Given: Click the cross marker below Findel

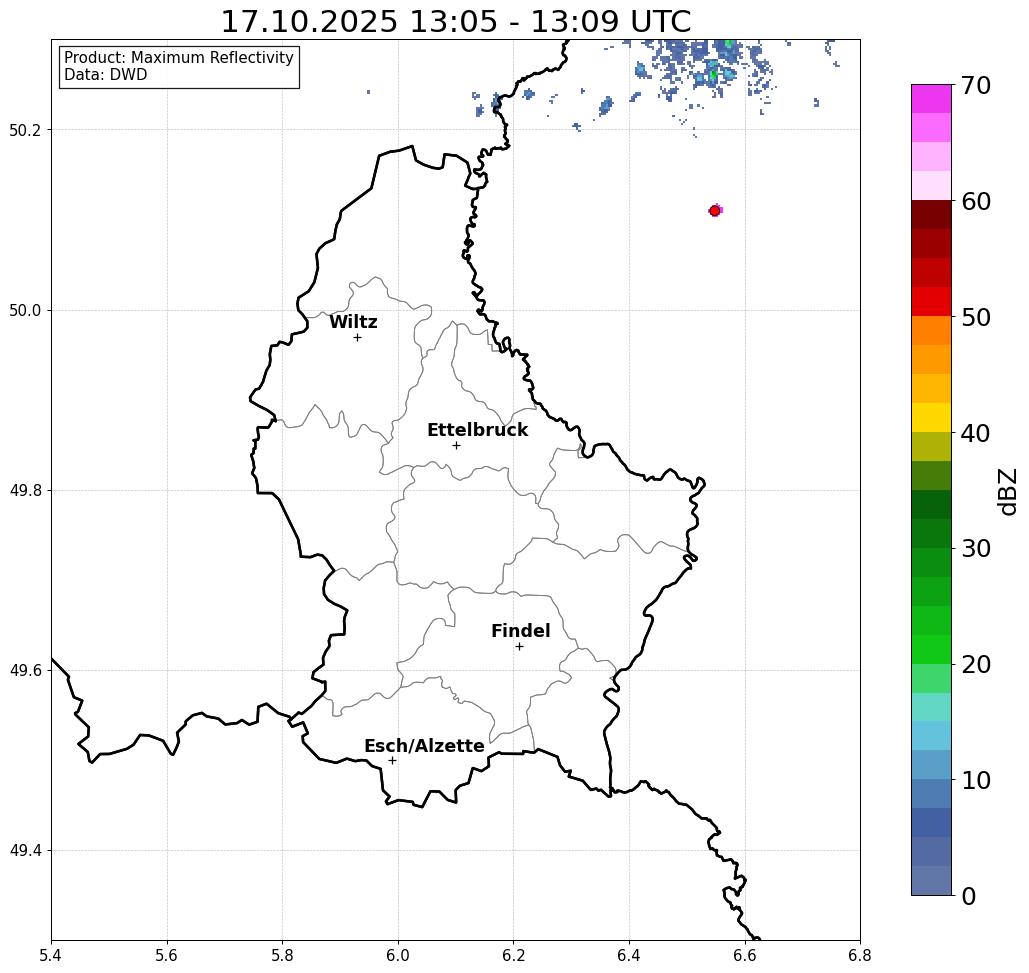Looking at the screenshot, I should (519, 647).
